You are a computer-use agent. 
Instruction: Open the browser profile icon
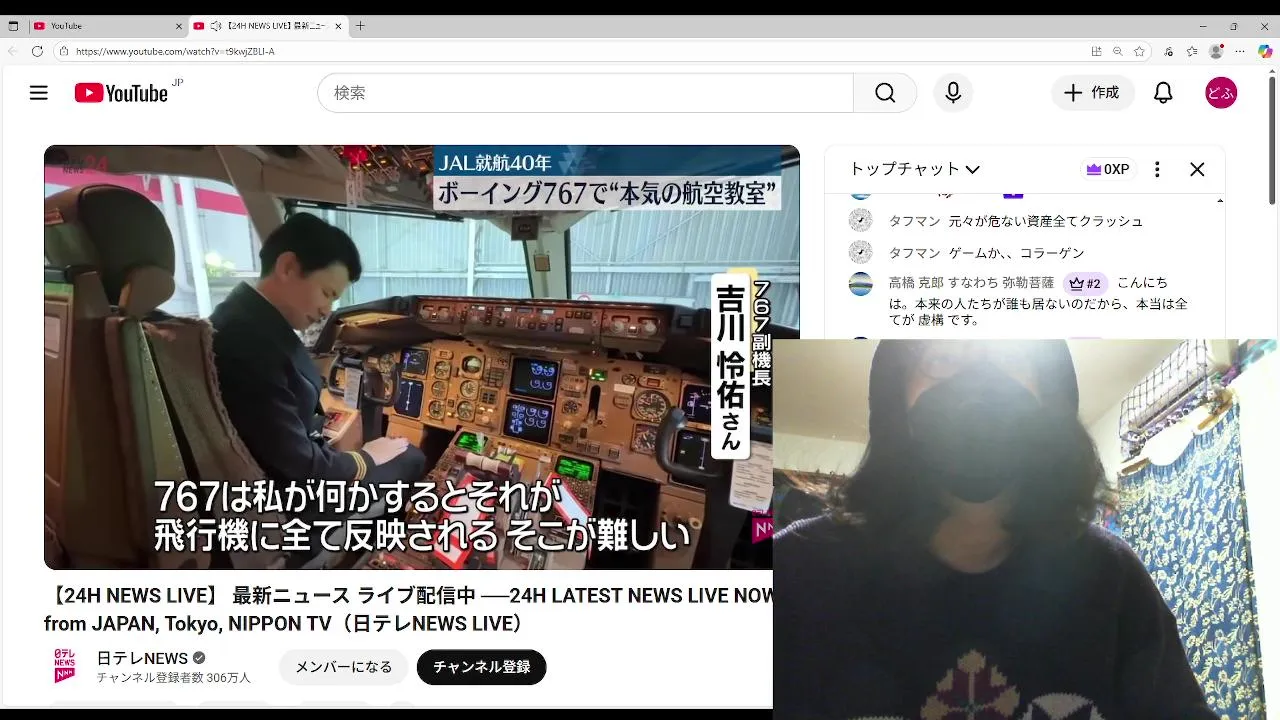point(1216,51)
